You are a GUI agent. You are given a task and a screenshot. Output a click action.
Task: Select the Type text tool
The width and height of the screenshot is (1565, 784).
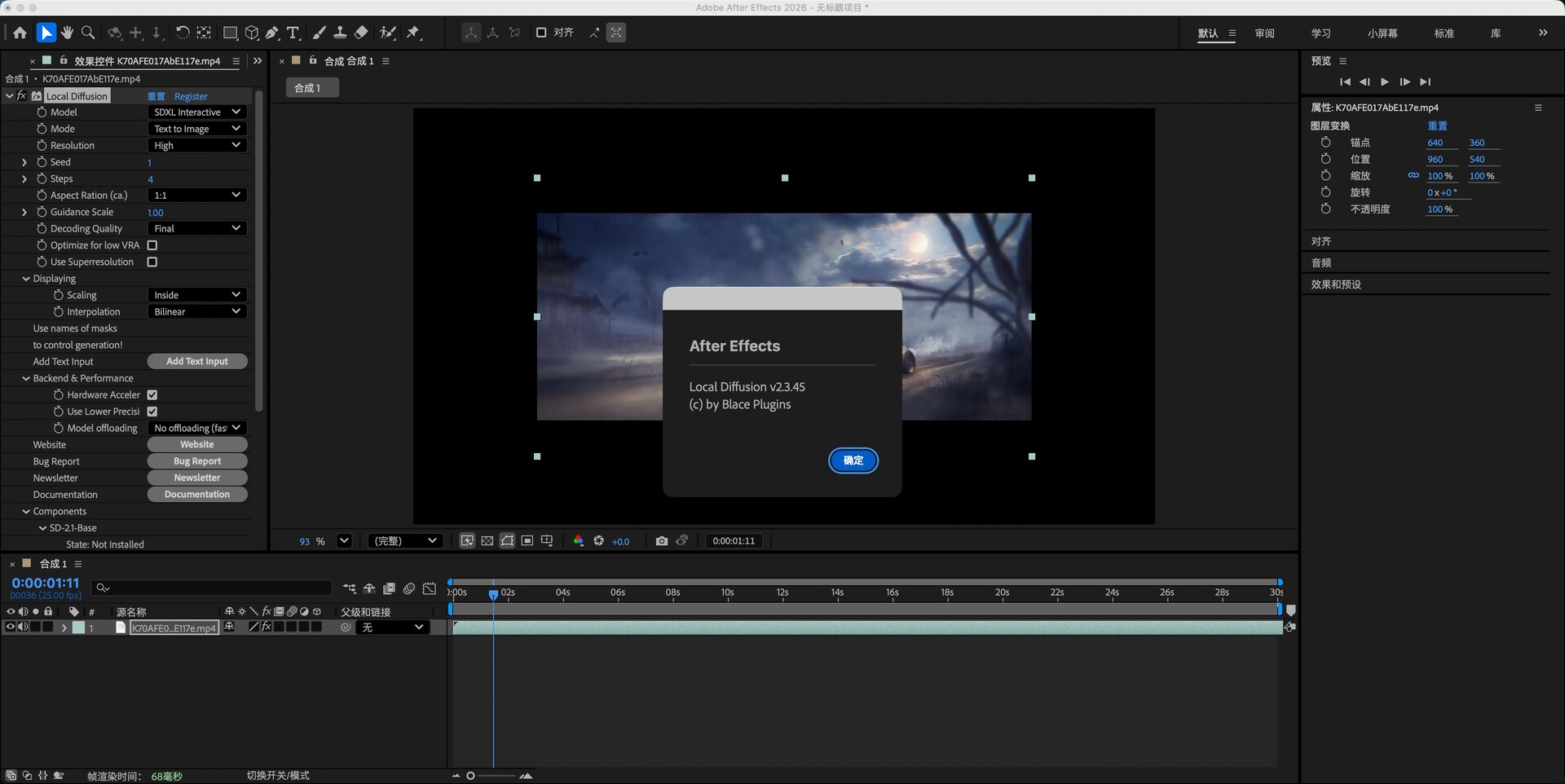pos(293,33)
